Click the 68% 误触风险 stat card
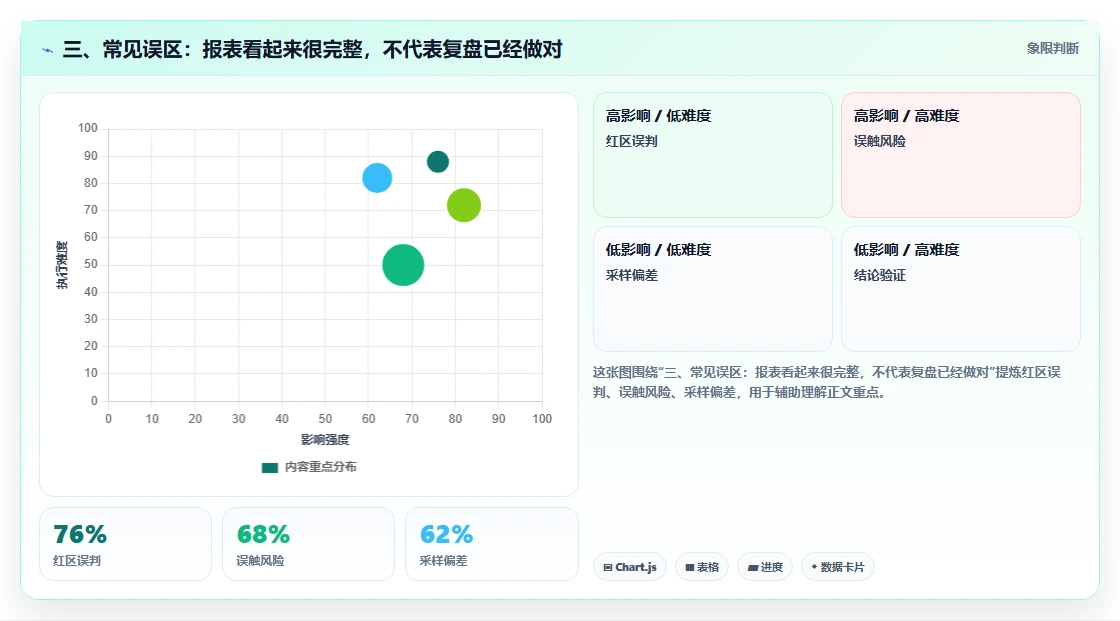Viewport: 1120px width, 621px height. coord(309,545)
